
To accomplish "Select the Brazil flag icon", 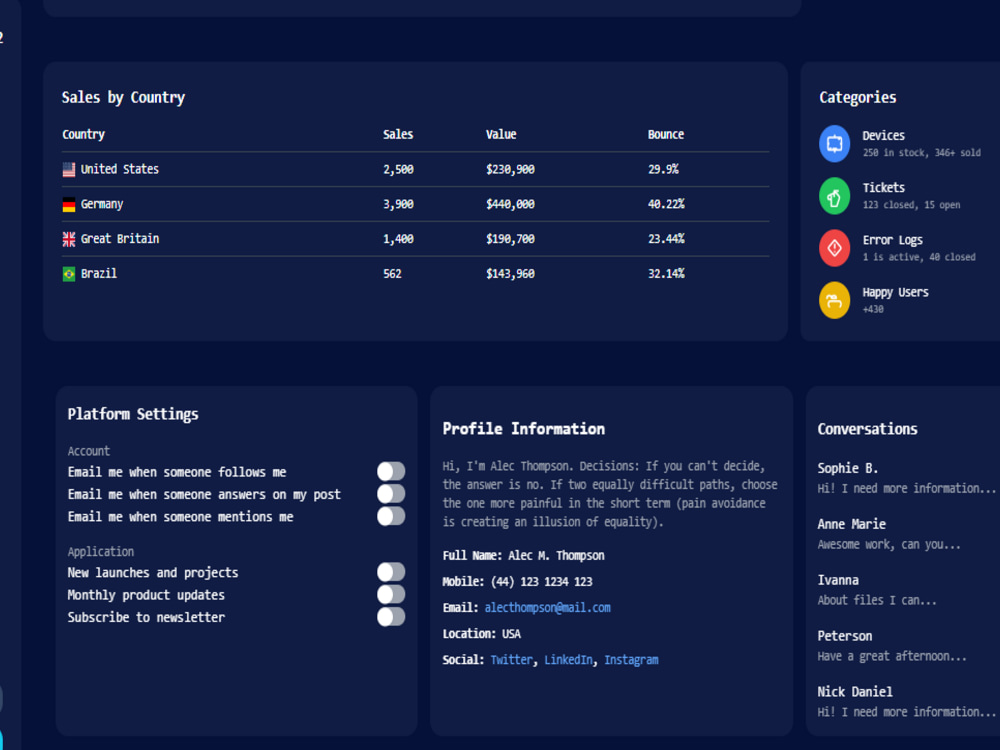I will [68, 273].
